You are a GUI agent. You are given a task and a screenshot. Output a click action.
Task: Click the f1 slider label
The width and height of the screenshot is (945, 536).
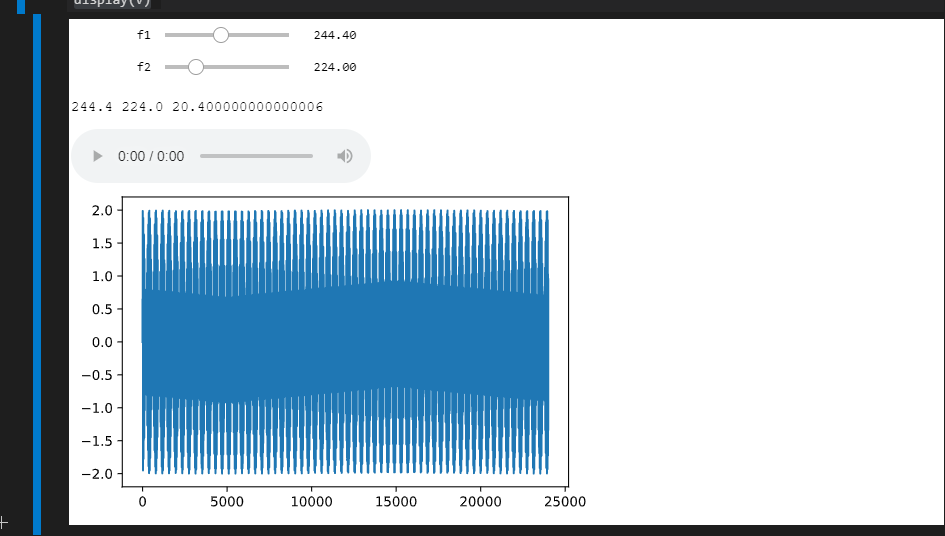tap(143, 35)
